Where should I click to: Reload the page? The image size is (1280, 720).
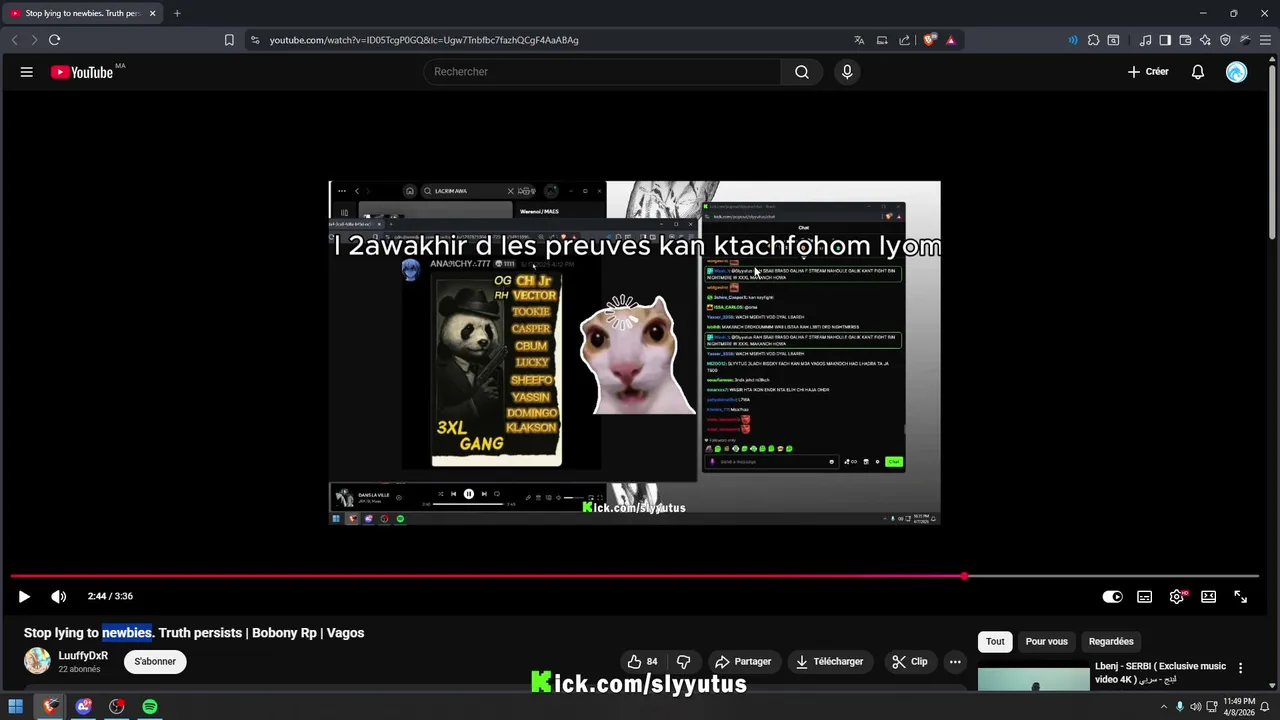(54, 40)
